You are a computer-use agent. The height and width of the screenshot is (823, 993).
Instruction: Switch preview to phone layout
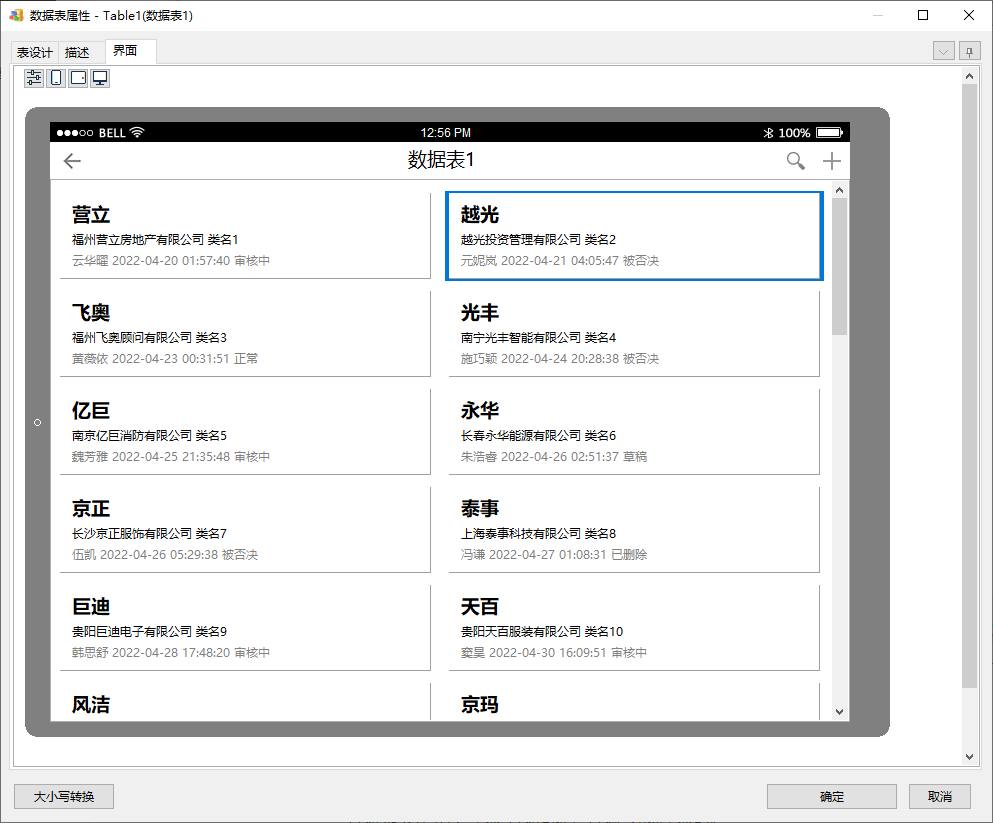(x=56, y=78)
